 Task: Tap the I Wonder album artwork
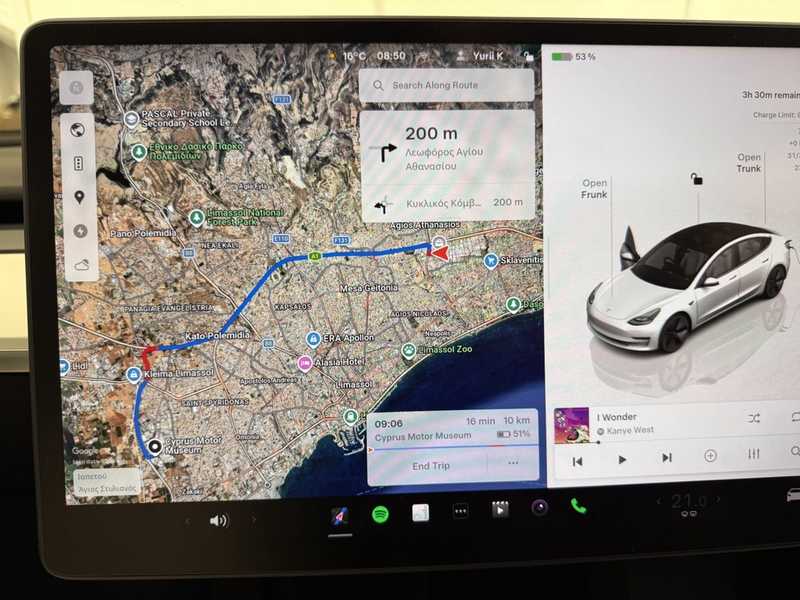pos(572,425)
